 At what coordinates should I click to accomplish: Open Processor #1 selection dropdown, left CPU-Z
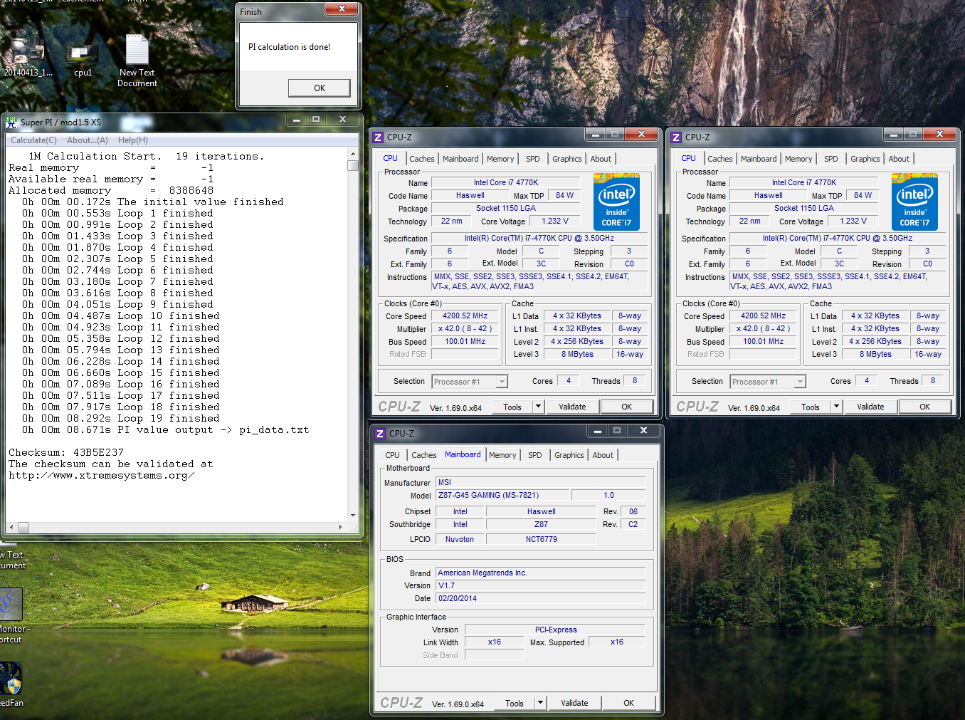tap(470, 382)
